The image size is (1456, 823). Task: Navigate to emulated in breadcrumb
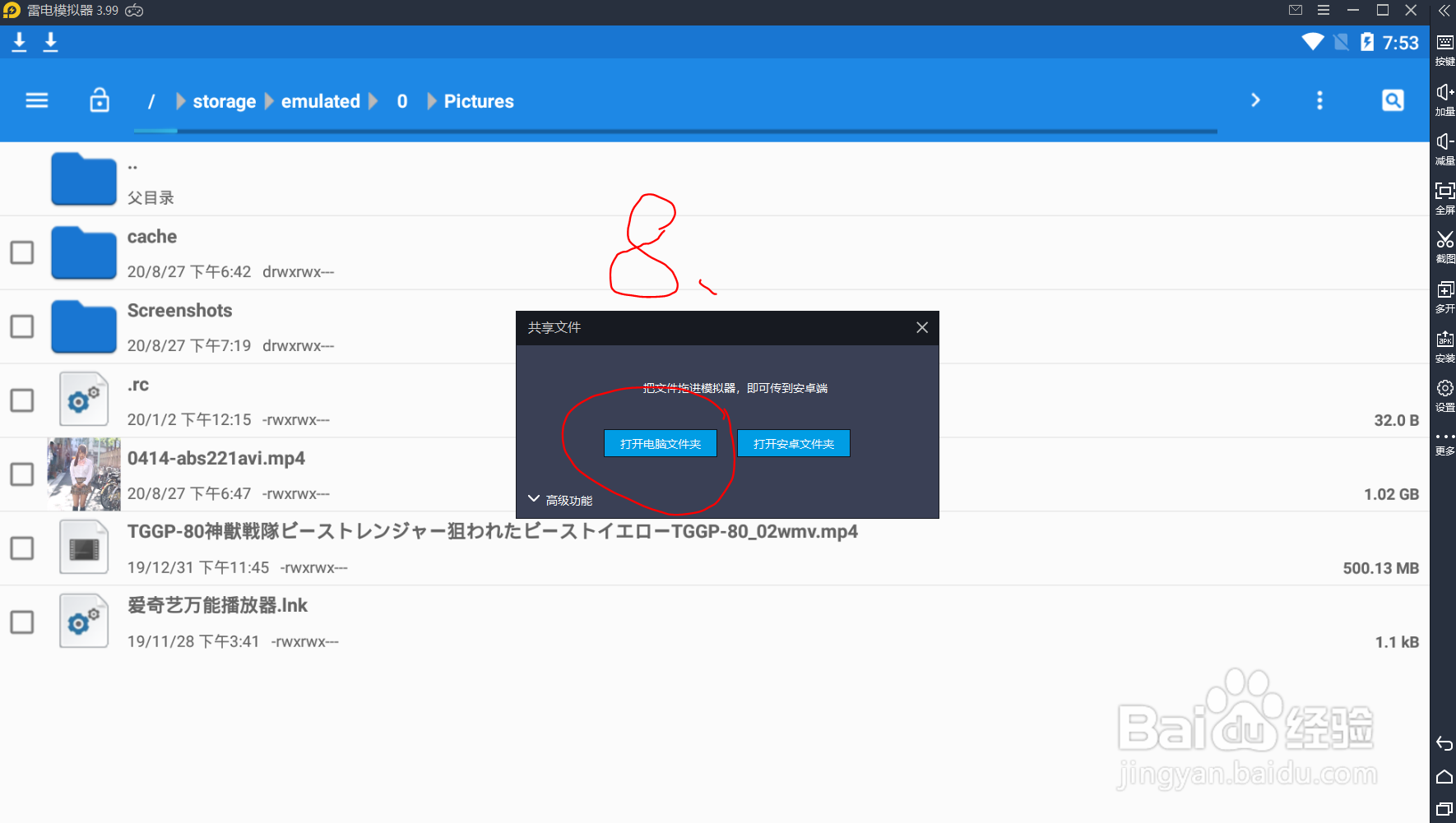click(321, 101)
